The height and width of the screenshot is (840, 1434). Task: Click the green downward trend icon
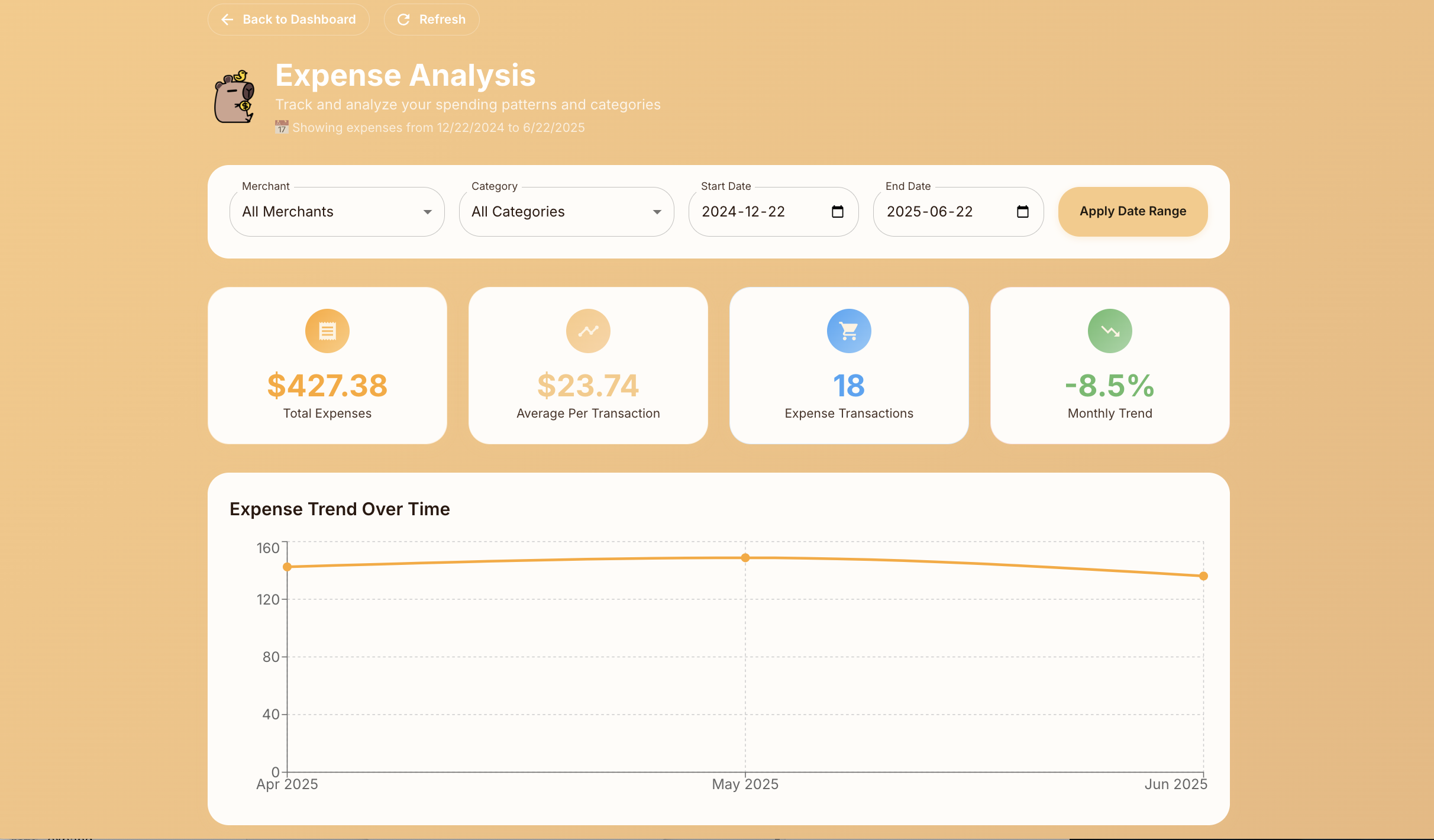click(1110, 331)
